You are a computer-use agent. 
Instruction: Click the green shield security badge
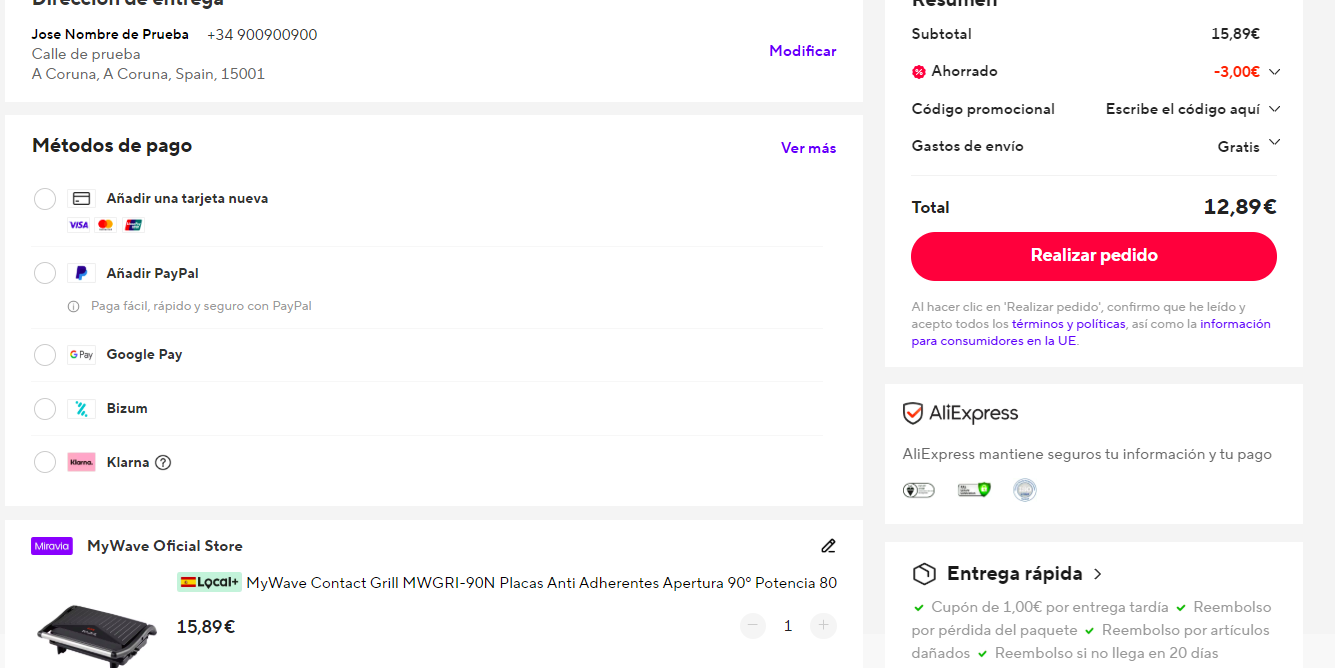[x=974, y=490]
